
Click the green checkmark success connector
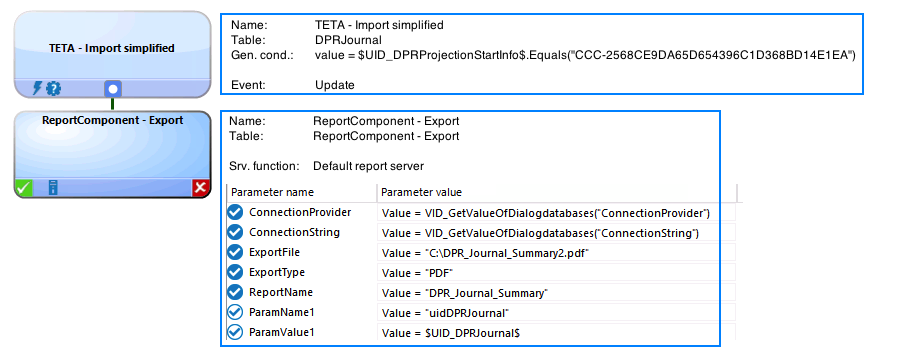pyautogui.click(x=24, y=187)
